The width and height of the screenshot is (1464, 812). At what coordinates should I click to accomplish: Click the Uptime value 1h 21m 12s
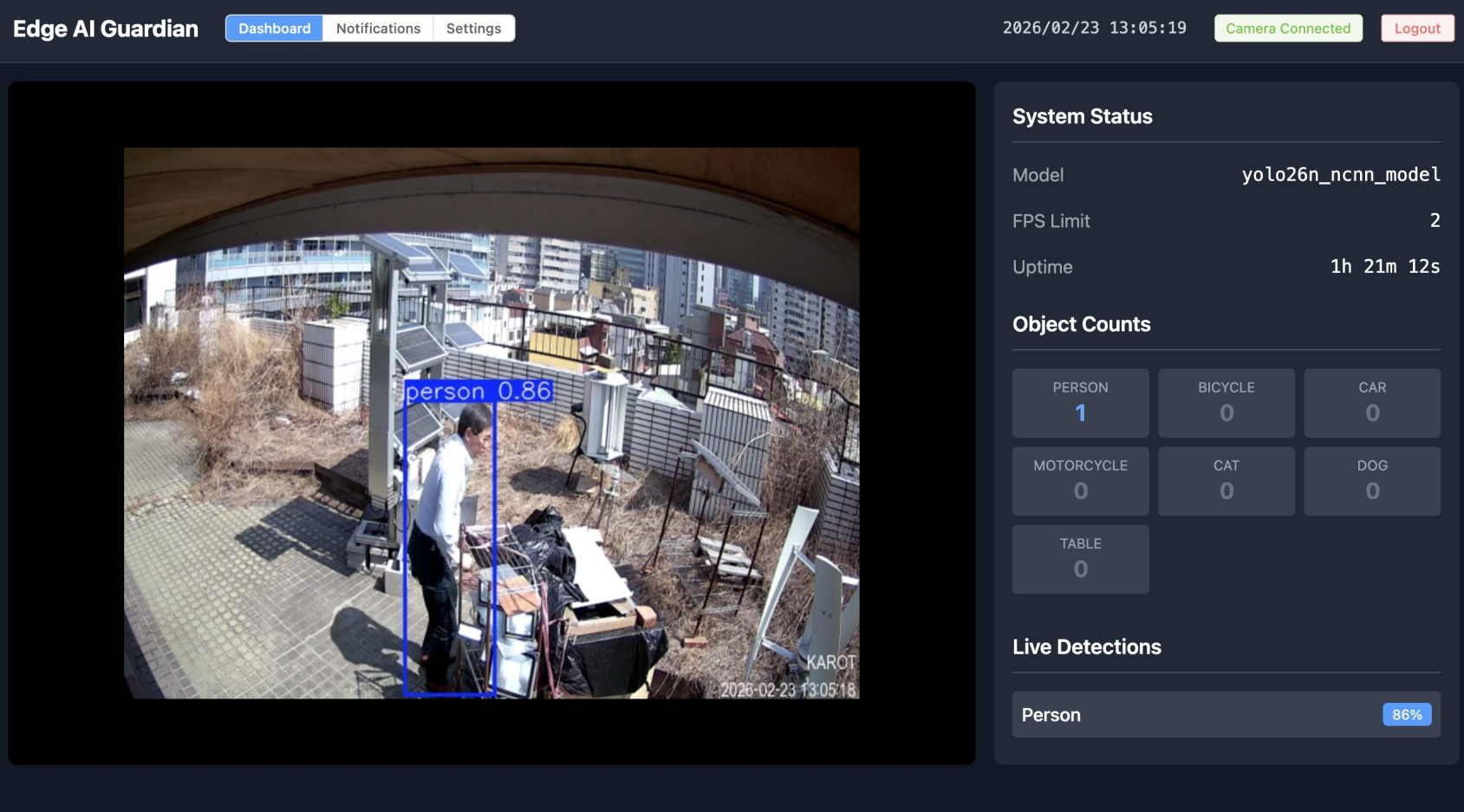pyautogui.click(x=1384, y=267)
